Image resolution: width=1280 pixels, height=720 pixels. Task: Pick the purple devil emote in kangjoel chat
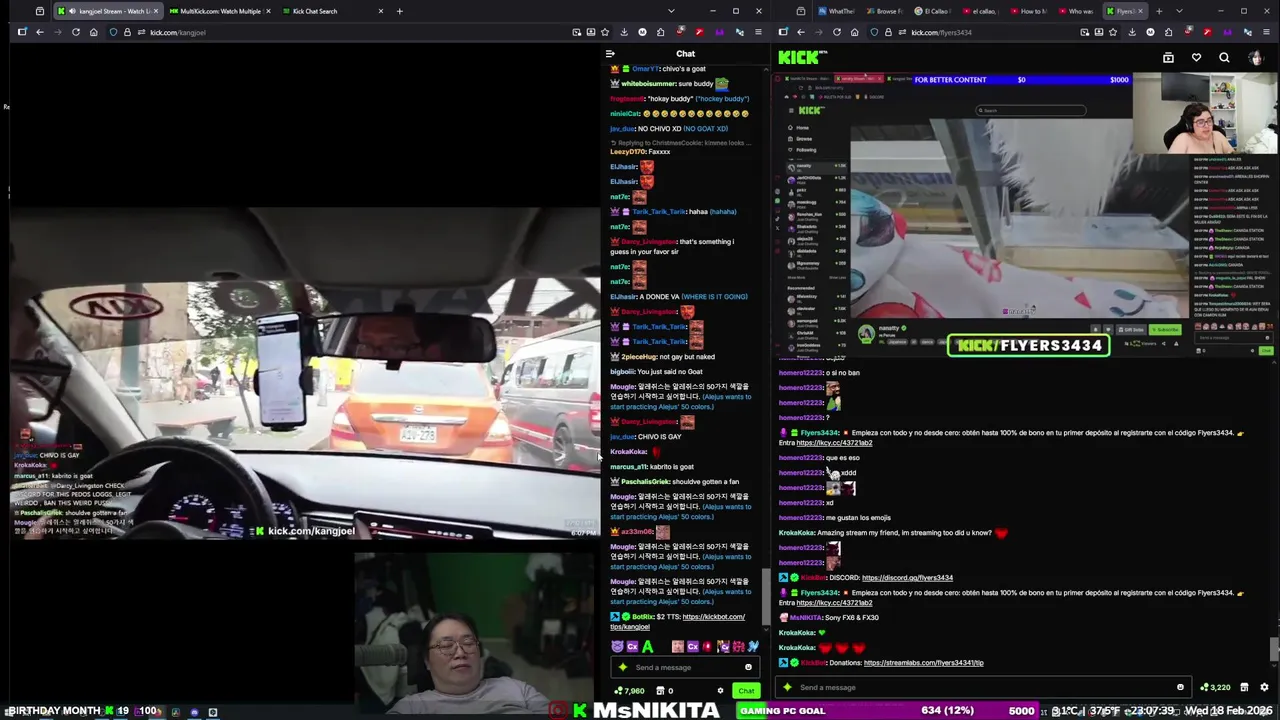617,647
